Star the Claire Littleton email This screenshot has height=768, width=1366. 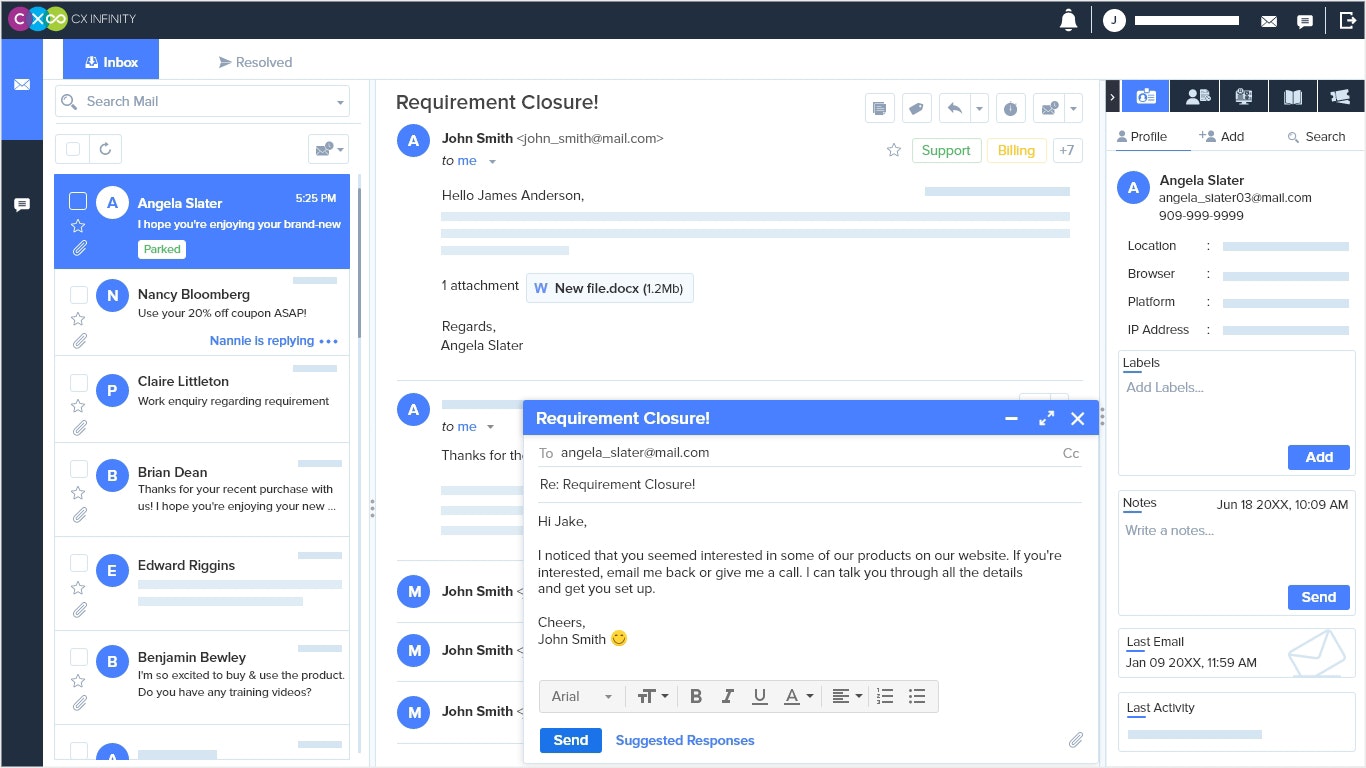tap(78, 406)
